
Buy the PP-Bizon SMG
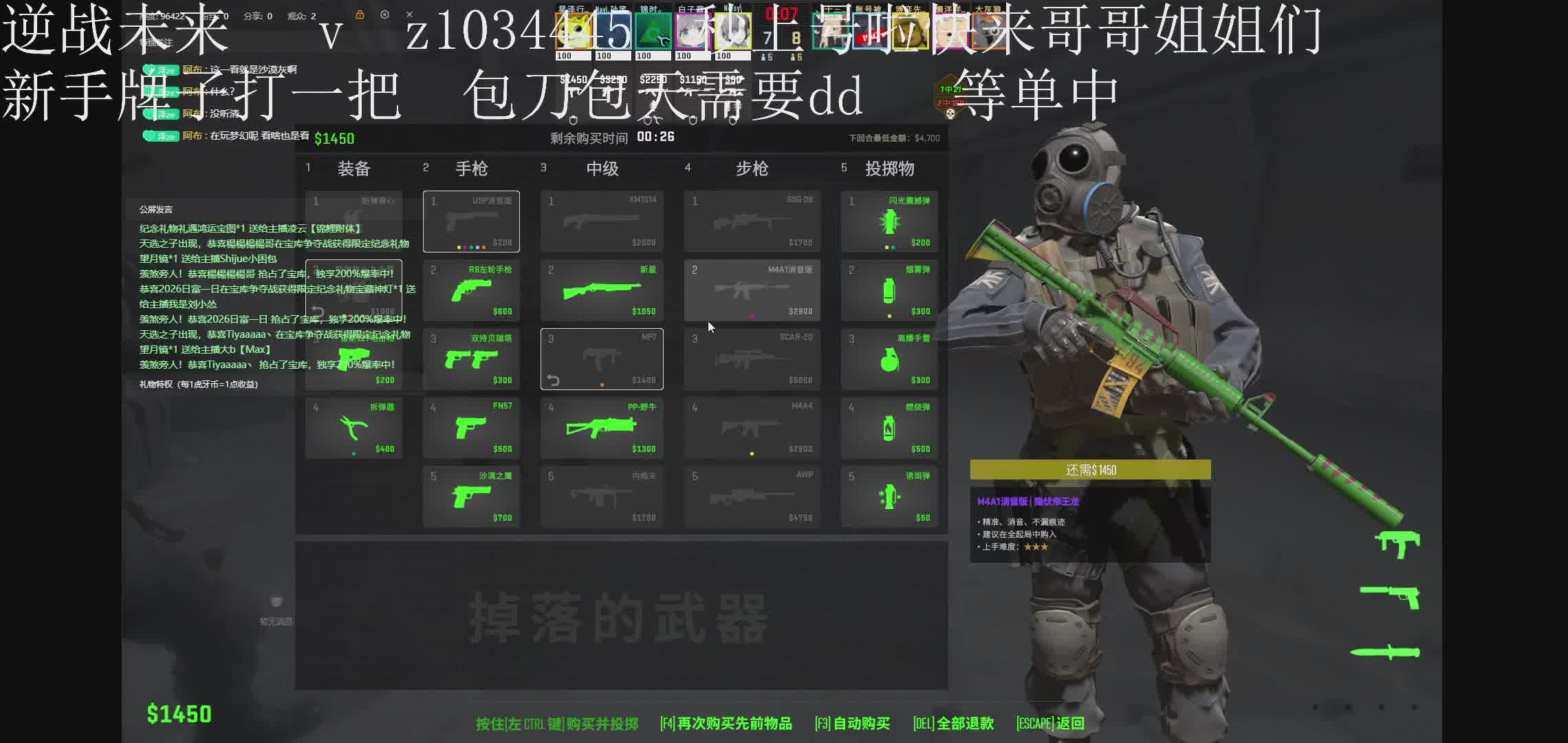tap(602, 428)
